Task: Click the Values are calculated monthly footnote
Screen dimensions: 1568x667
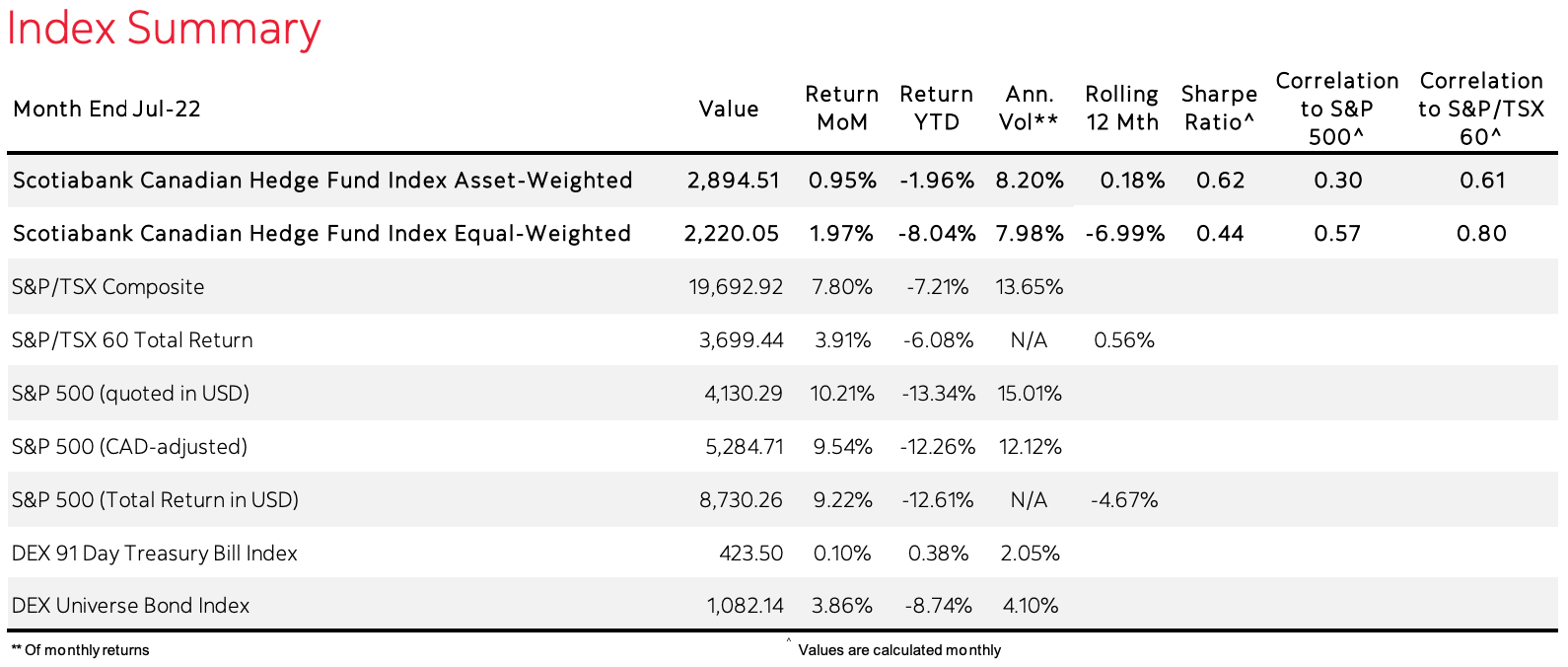Action: tap(898, 650)
